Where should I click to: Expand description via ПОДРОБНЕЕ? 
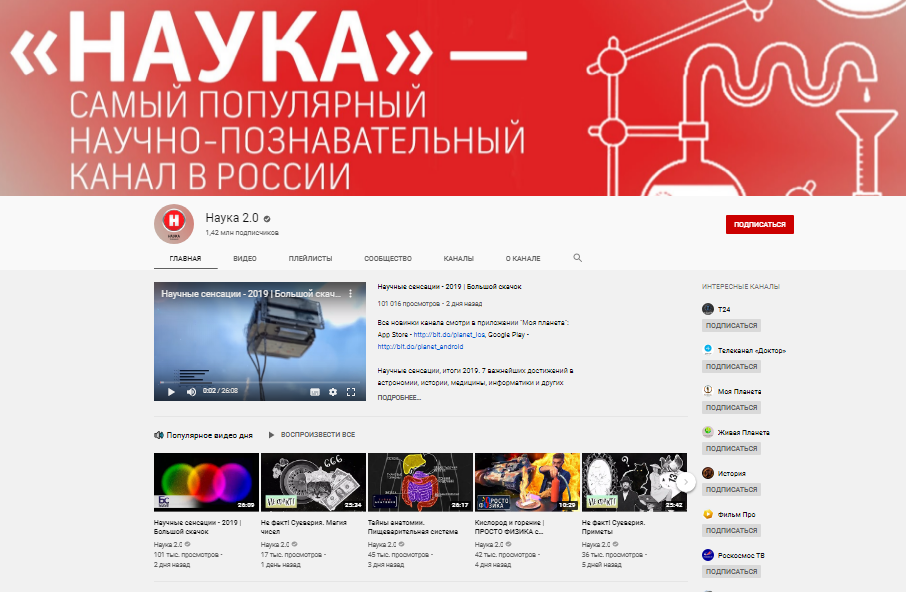(x=399, y=398)
